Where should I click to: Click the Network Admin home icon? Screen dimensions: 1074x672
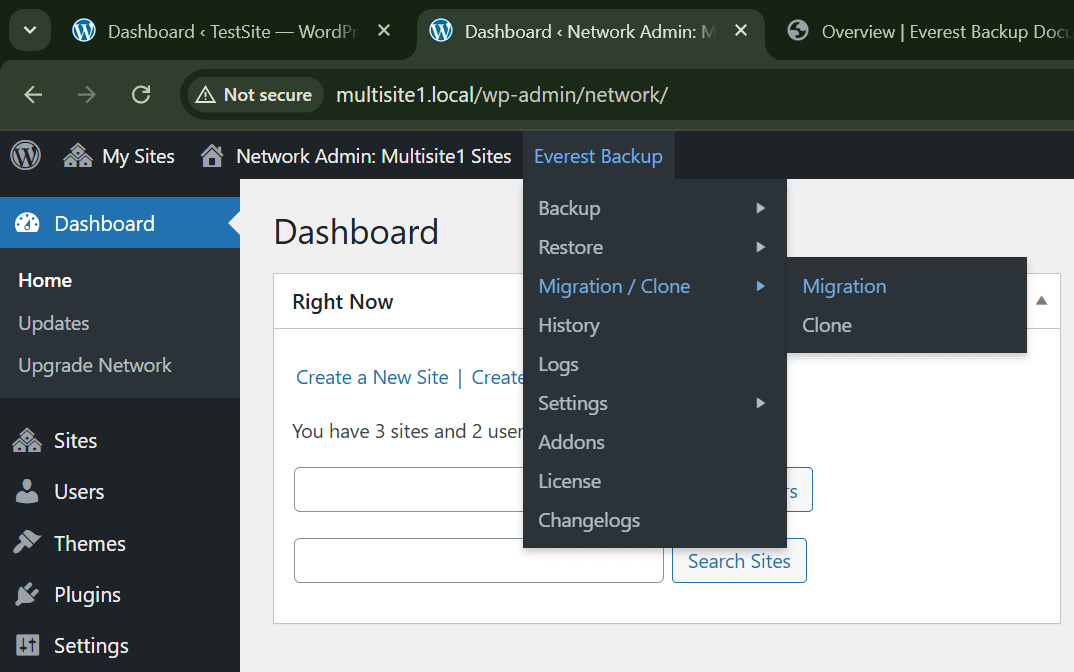point(211,156)
